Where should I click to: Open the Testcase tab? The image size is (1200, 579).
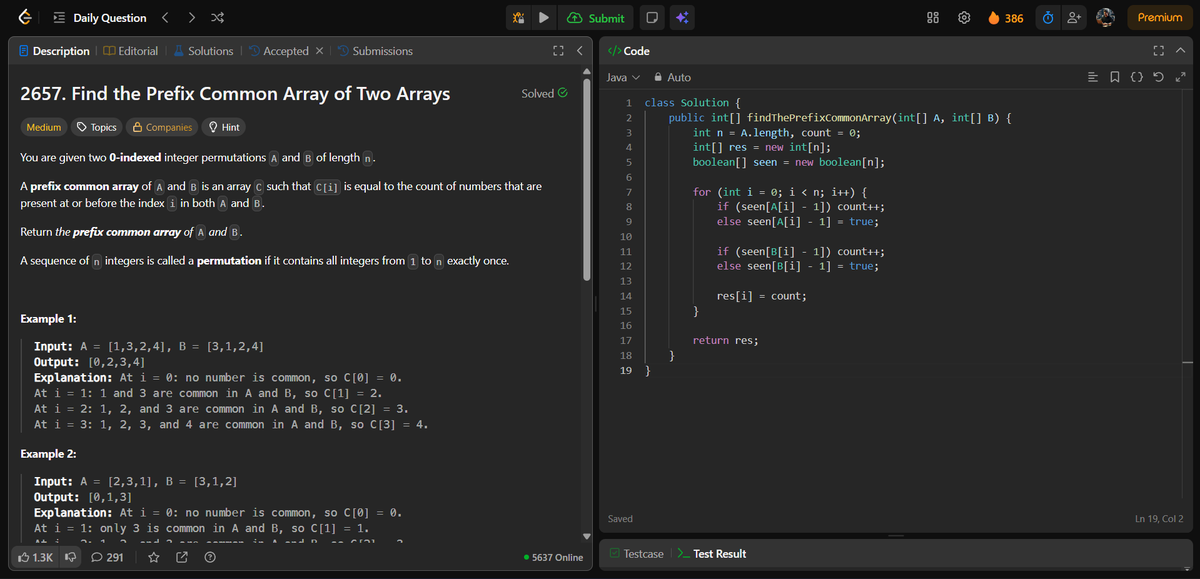pyautogui.click(x=635, y=553)
